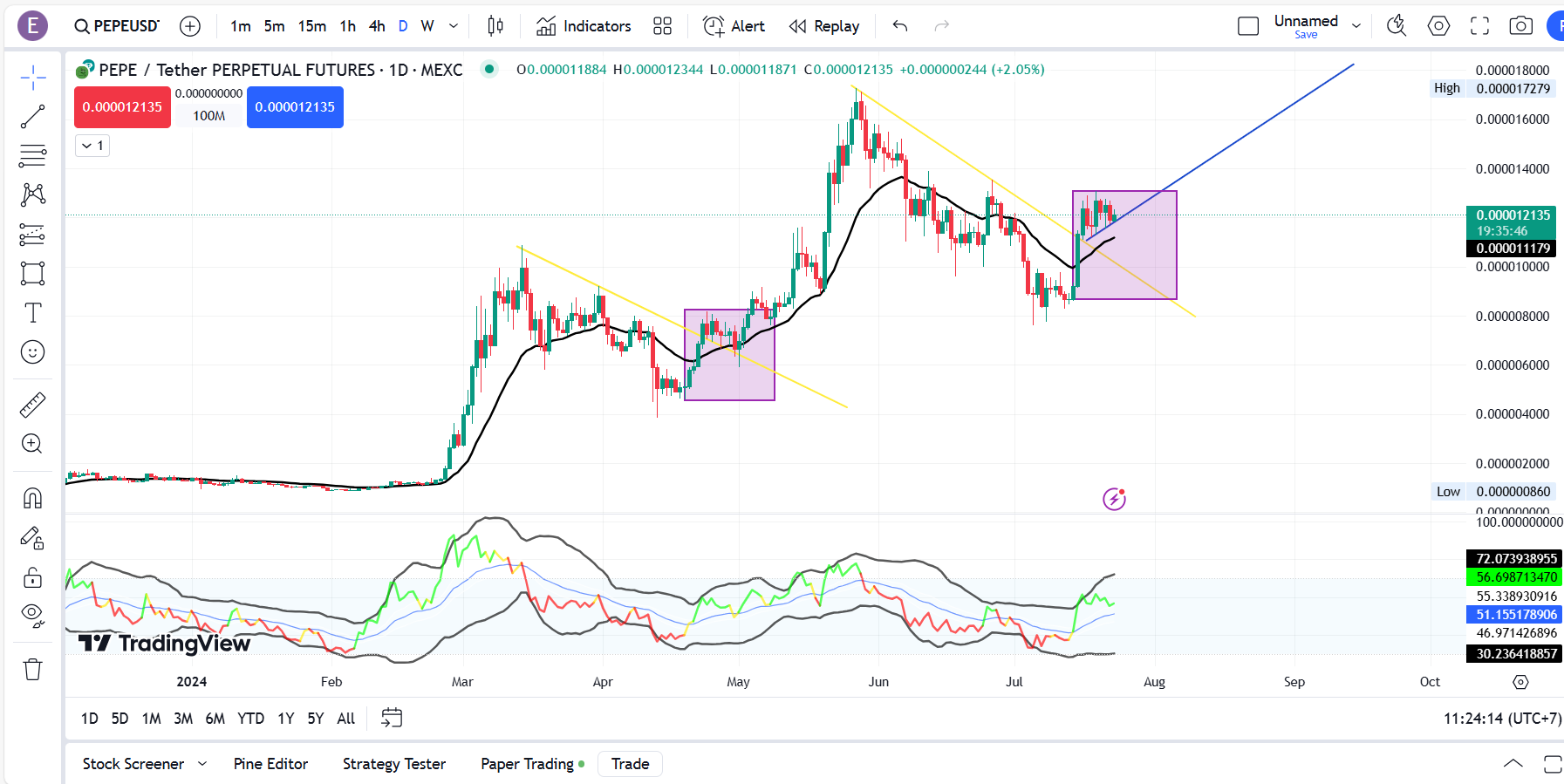Switch to 15m timeframe
The image size is (1564, 784).
click(x=312, y=26)
